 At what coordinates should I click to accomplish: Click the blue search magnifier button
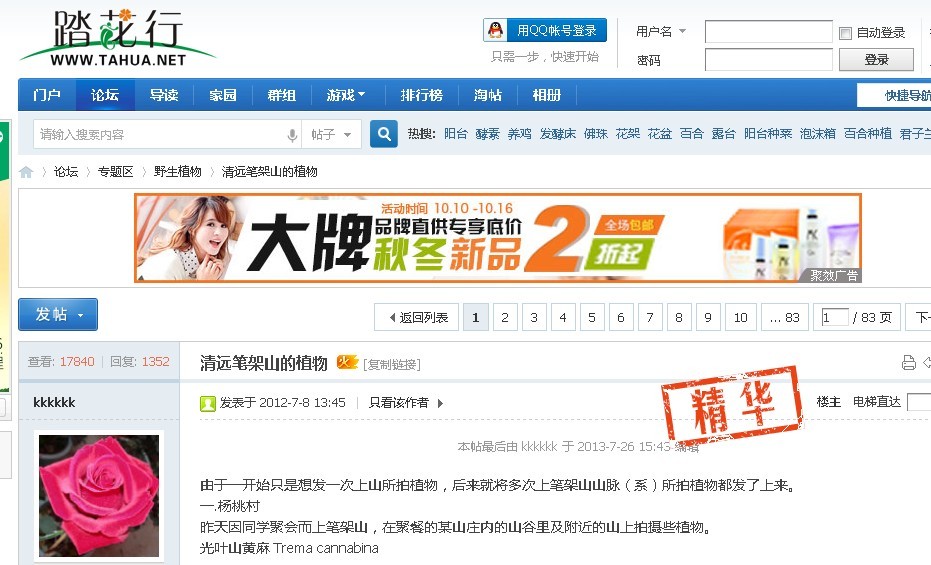[x=383, y=134]
